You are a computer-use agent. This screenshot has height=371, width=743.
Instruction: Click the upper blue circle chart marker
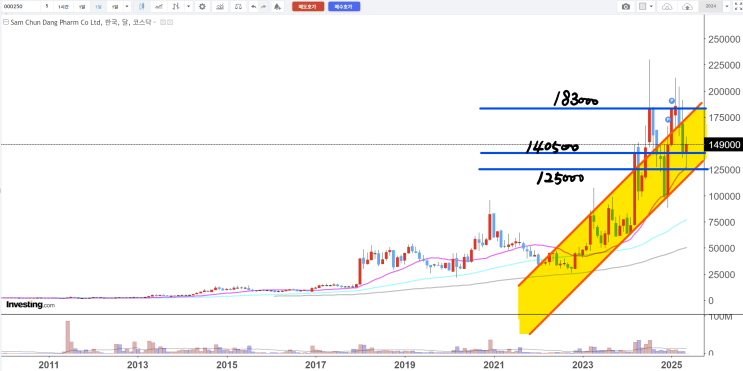pos(672,100)
